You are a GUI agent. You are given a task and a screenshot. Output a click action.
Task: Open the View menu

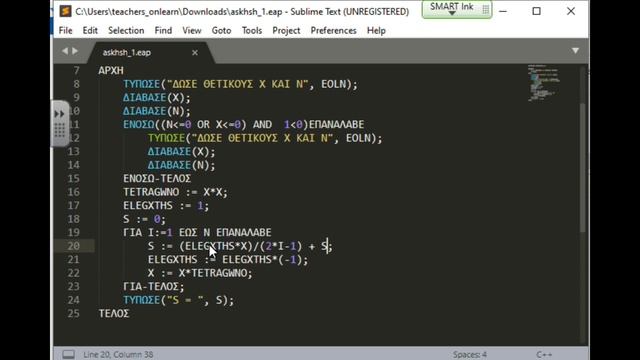tap(191, 31)
